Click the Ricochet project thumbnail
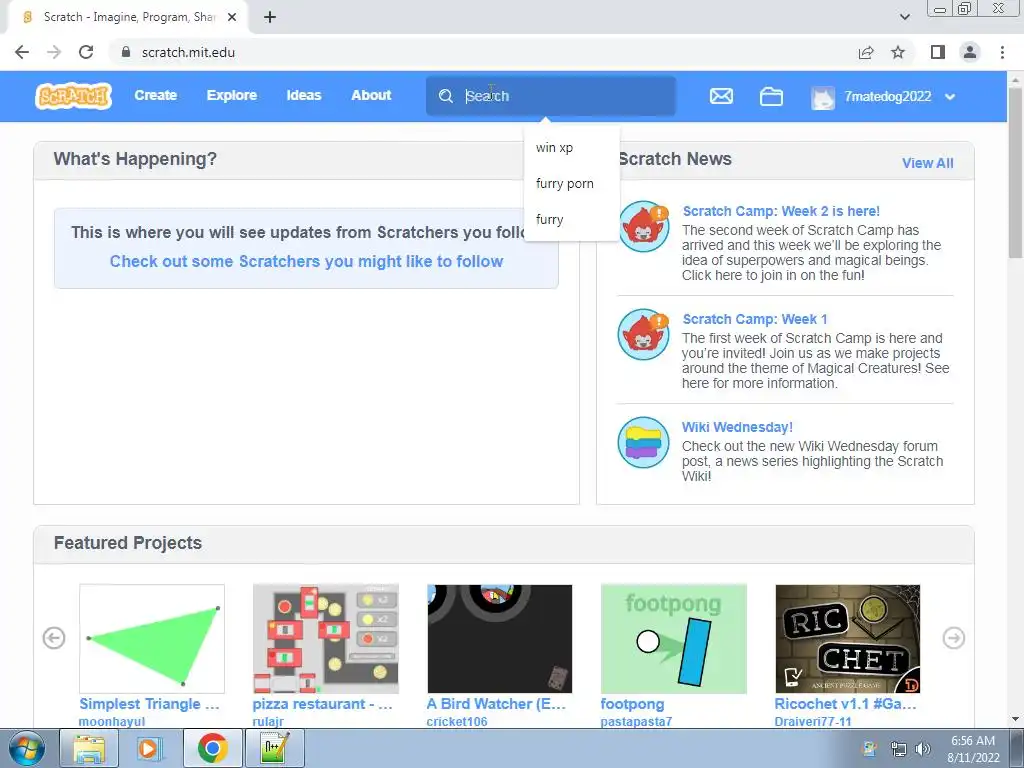The width and height of the screenshot is (1024, 768). click(x=848, y=639)
